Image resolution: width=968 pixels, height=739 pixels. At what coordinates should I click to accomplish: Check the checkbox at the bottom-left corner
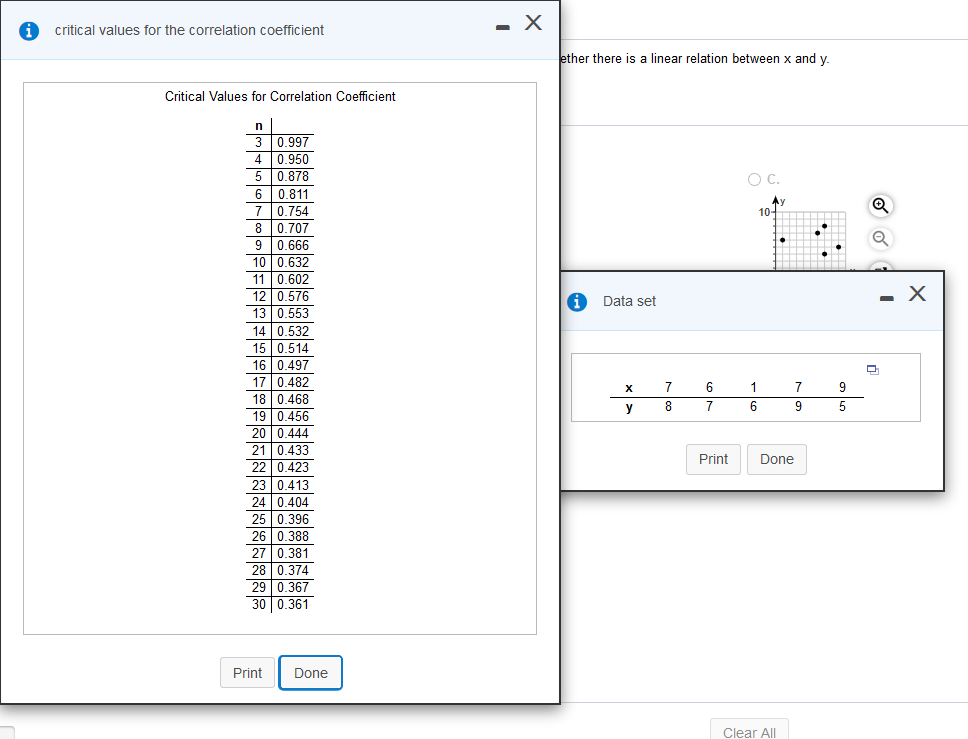pyautogui.click(x=6, y=732)
